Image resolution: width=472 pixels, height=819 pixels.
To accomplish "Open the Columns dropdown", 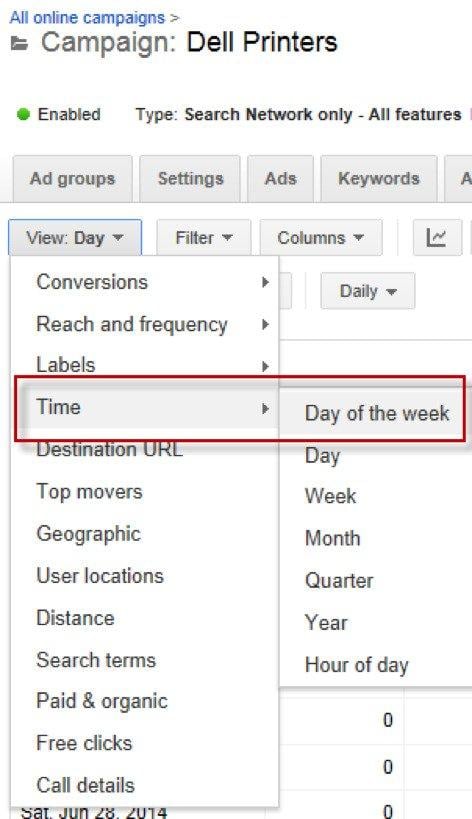I will (x=321, y=238).
